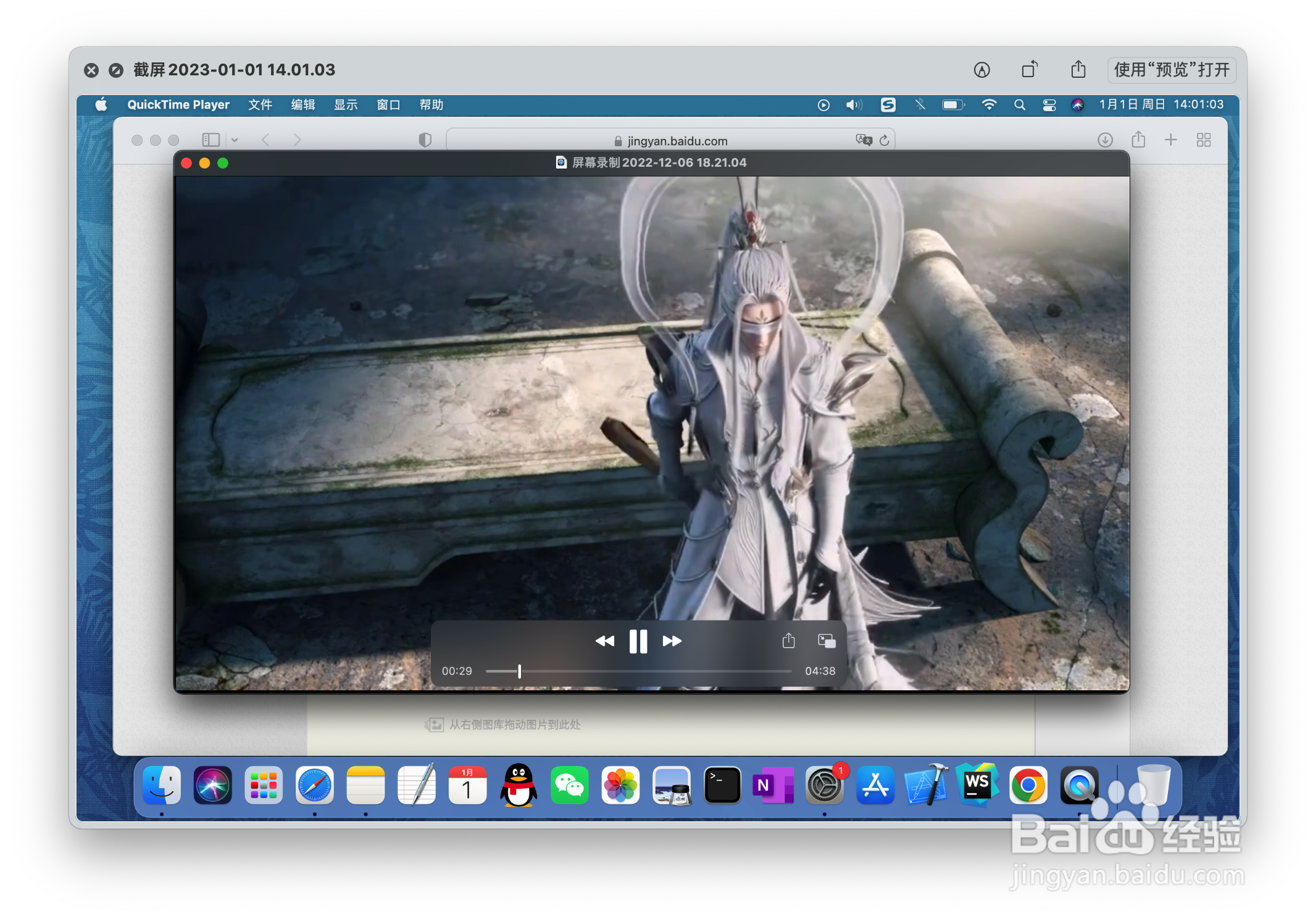The width and height of the screenshot is (1316, 920).
Task: Go back in Safari
Action: click(265, 140)
